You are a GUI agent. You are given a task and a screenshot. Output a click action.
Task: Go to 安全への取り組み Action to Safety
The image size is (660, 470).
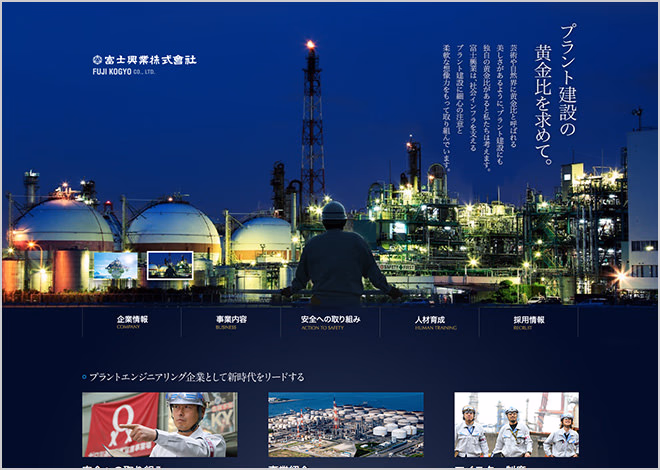pyautogui.click(x=330, y=320)
